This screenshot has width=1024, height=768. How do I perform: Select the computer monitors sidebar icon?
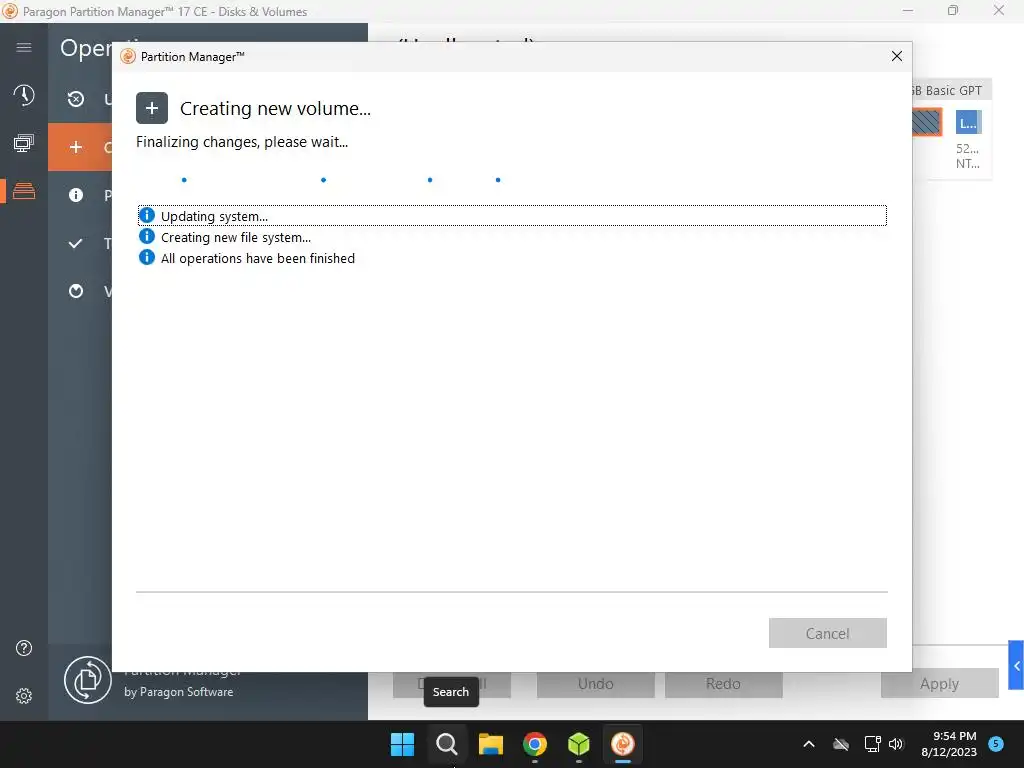click(24, 143)
